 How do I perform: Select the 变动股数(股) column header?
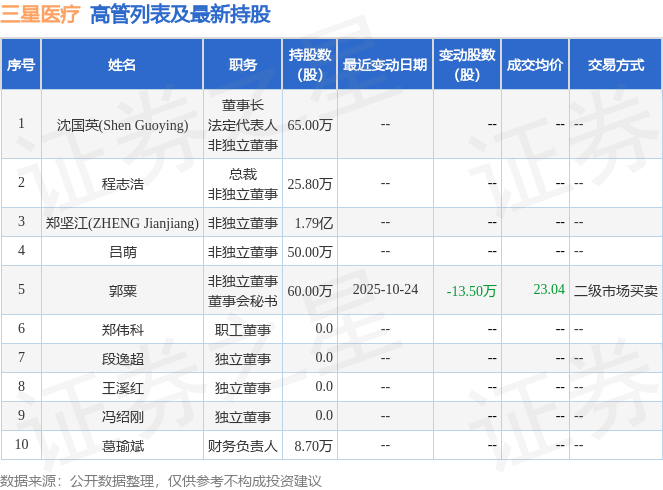[467, 65]
